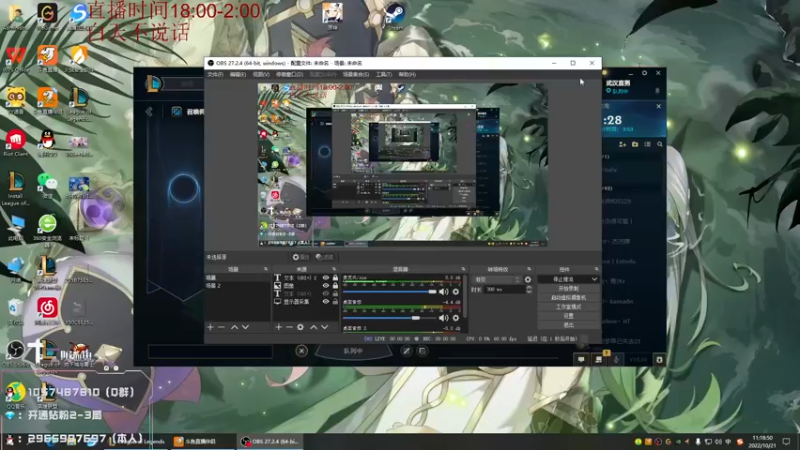This screenshot has width=800, height=450.
Task: Go back with League client chevron arrow
Action: click(x=149, y=111)
